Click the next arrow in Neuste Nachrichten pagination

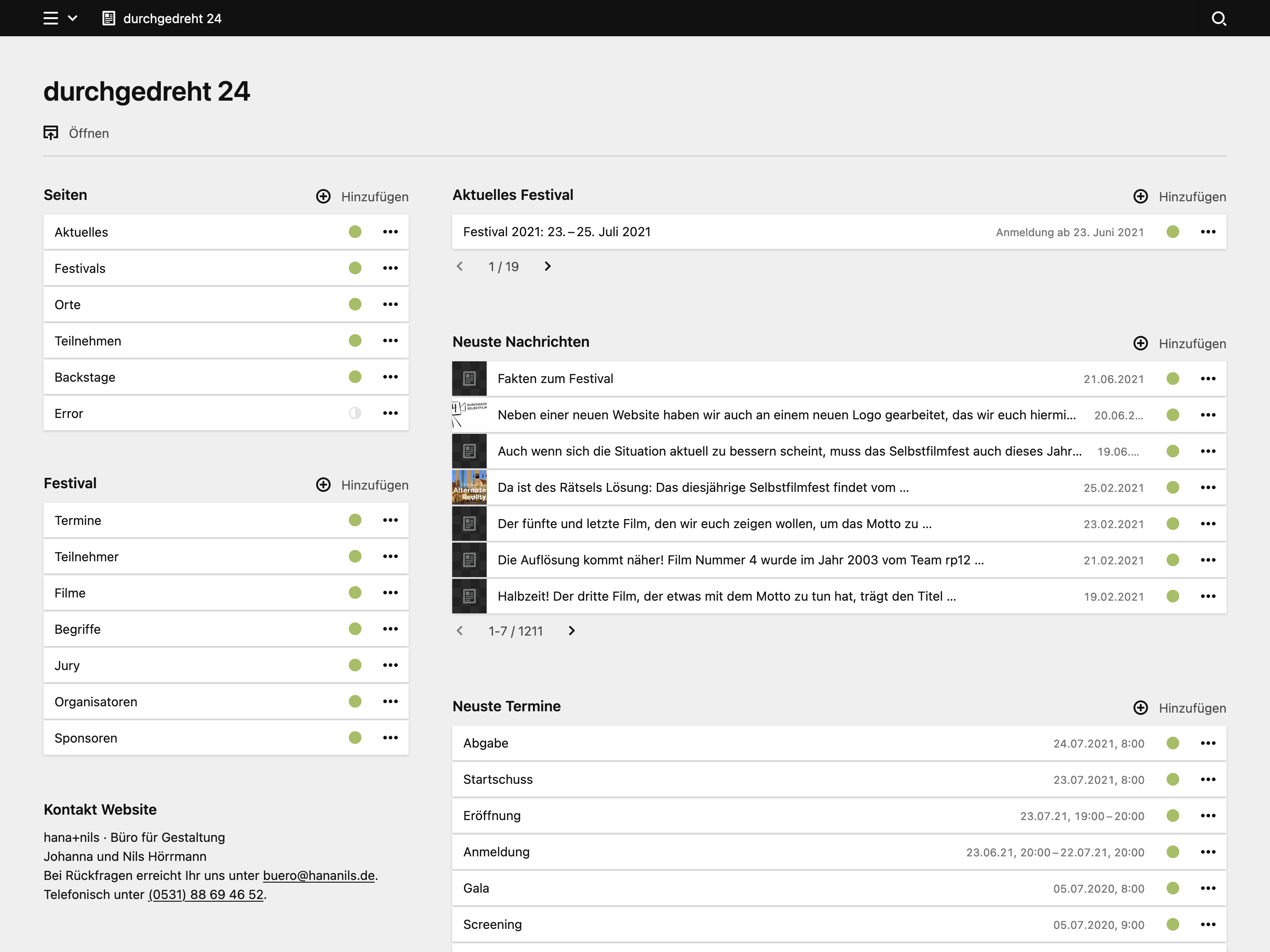click(x=571, y=631)
